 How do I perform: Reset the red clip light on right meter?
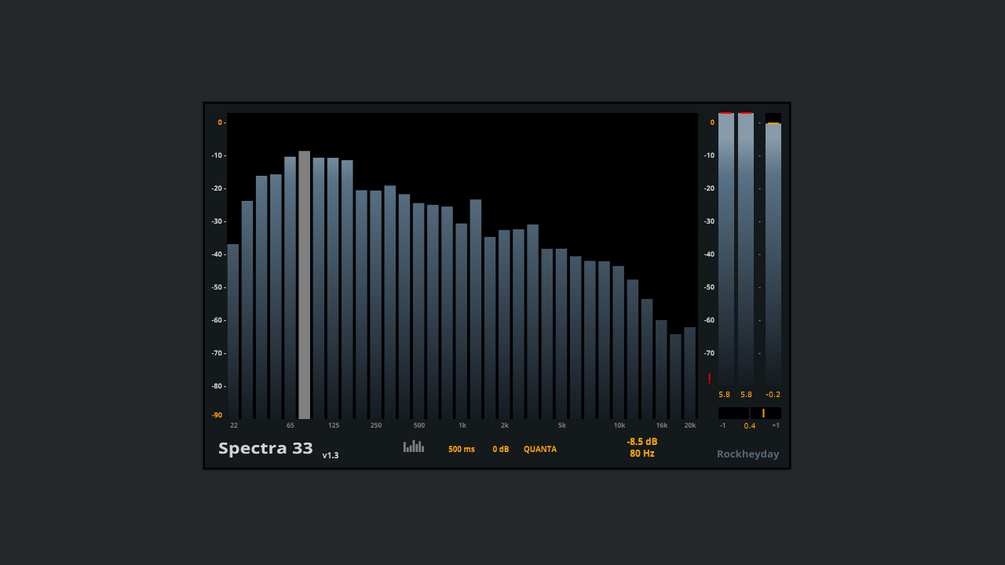pyautogui.click(x=745, y=113)
